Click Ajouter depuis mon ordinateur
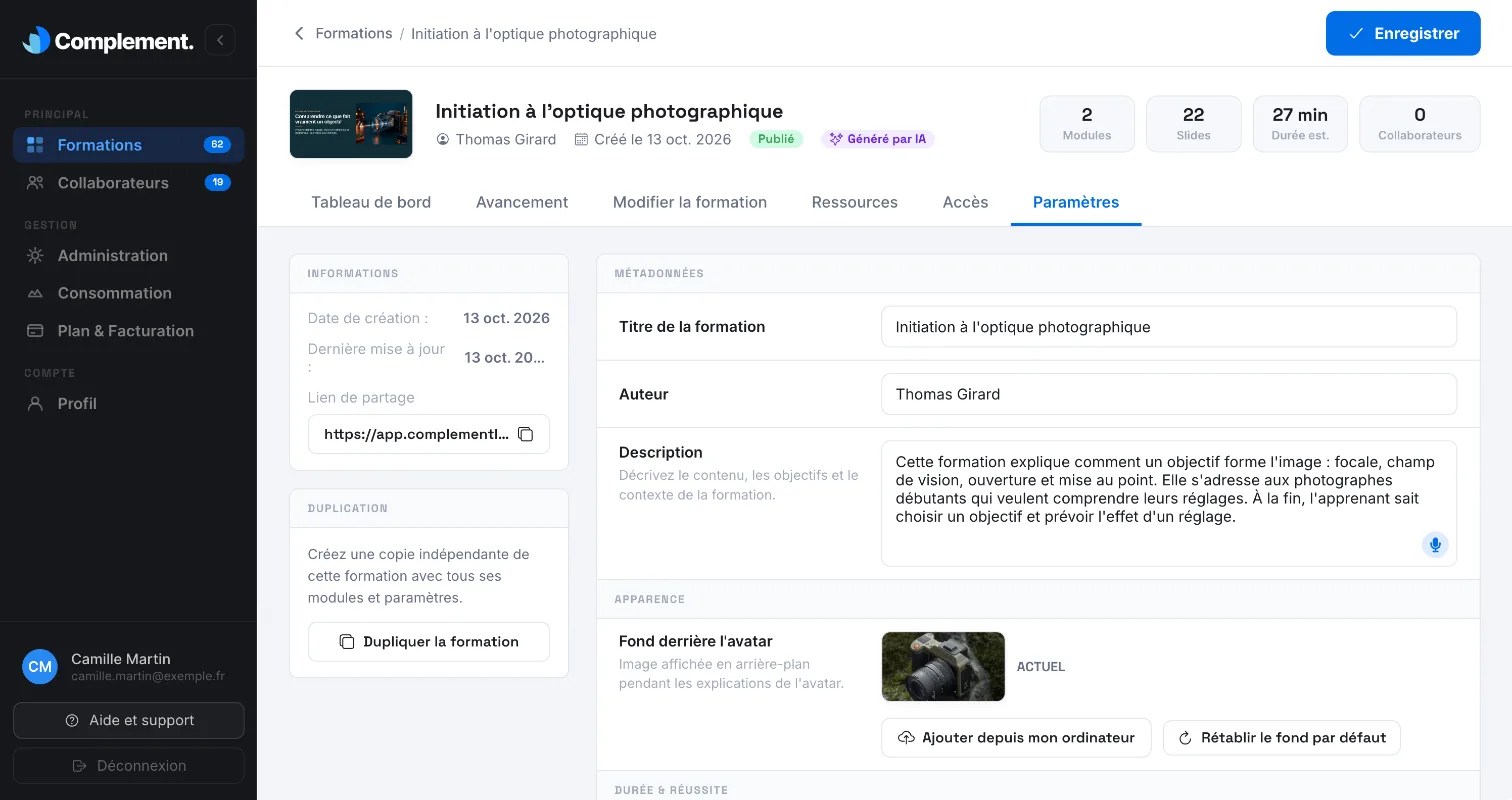Image resolution: width=1512 pixels, height=800 pixels. click(1016, 738)
